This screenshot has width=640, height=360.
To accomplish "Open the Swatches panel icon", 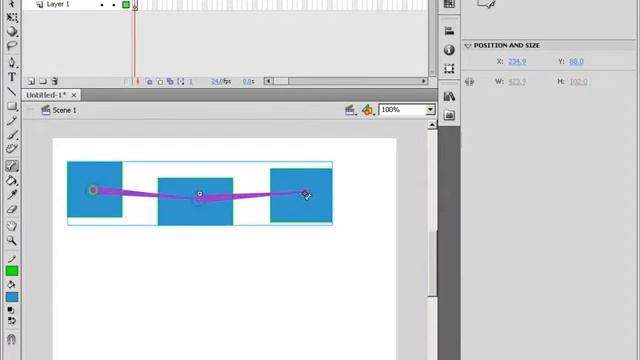I will (x=449, y=4).
